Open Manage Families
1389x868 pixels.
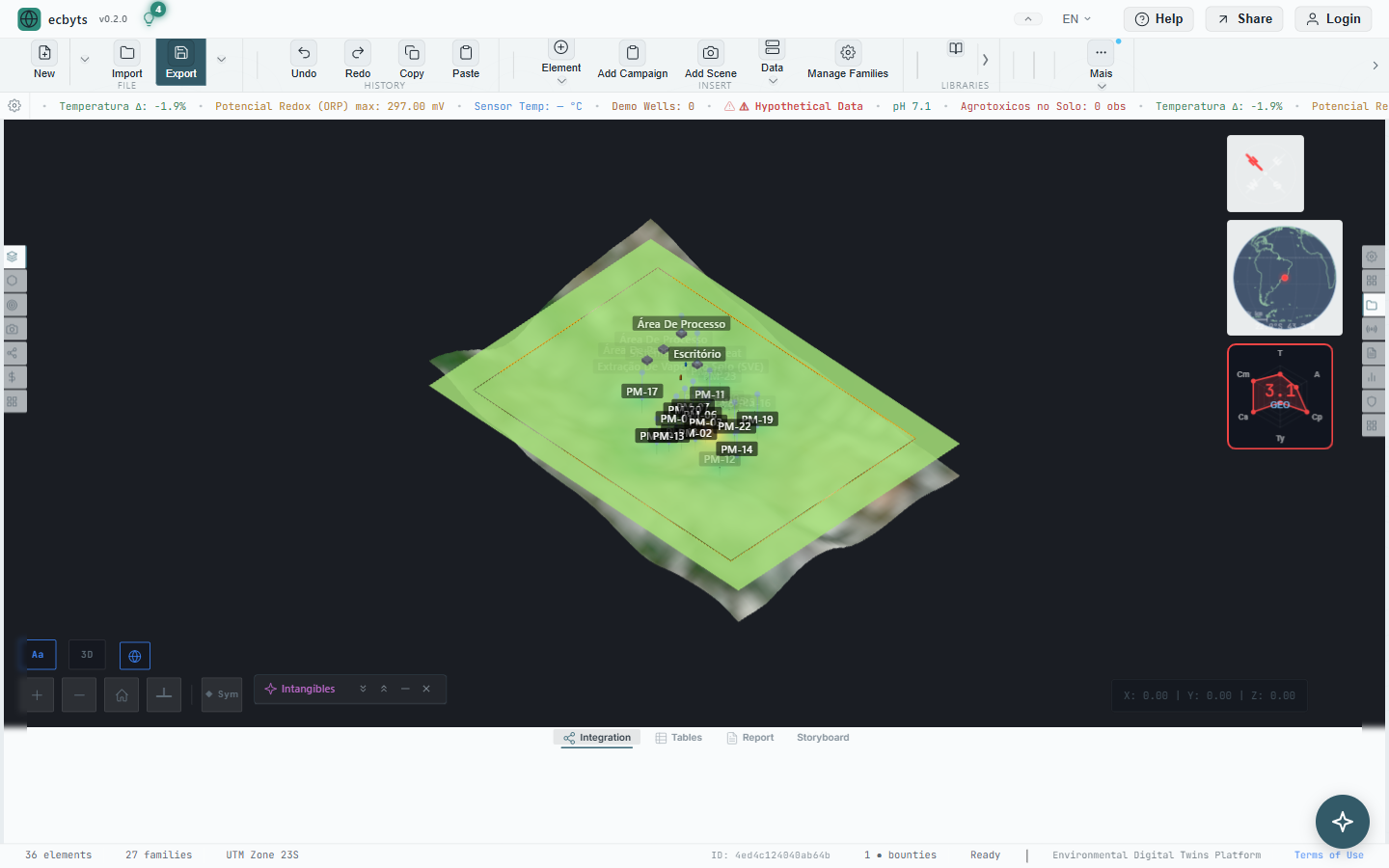pos(848,60)
